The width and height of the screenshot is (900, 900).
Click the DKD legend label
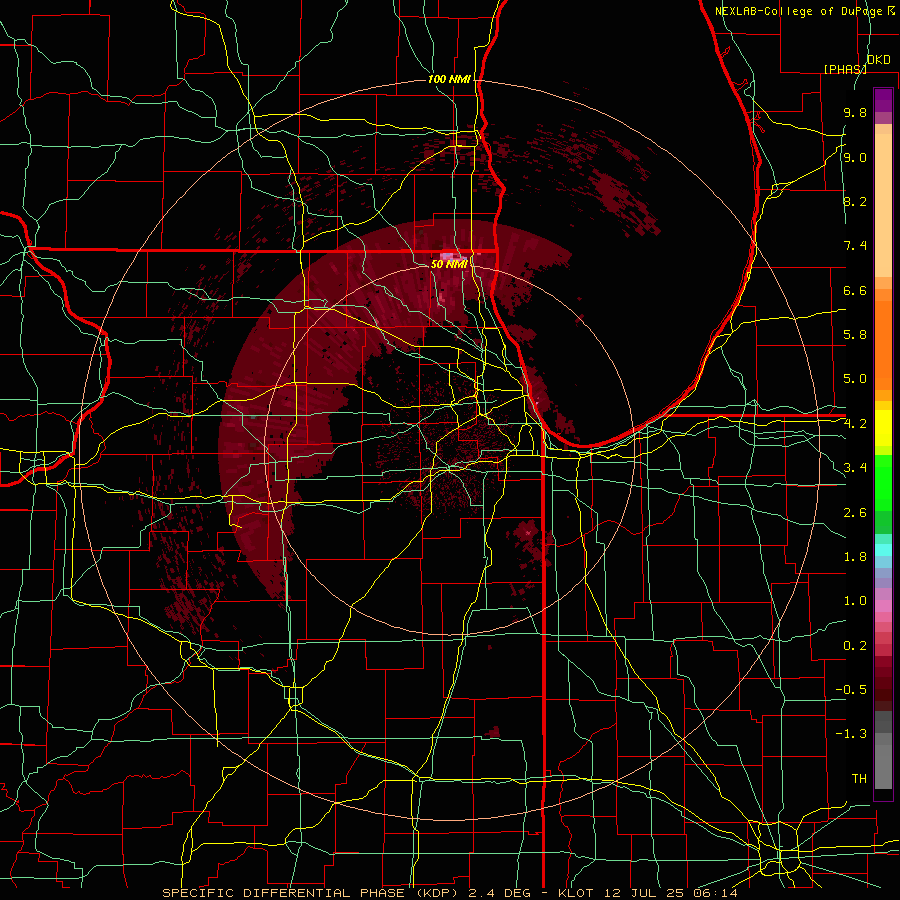click(879, 60)
